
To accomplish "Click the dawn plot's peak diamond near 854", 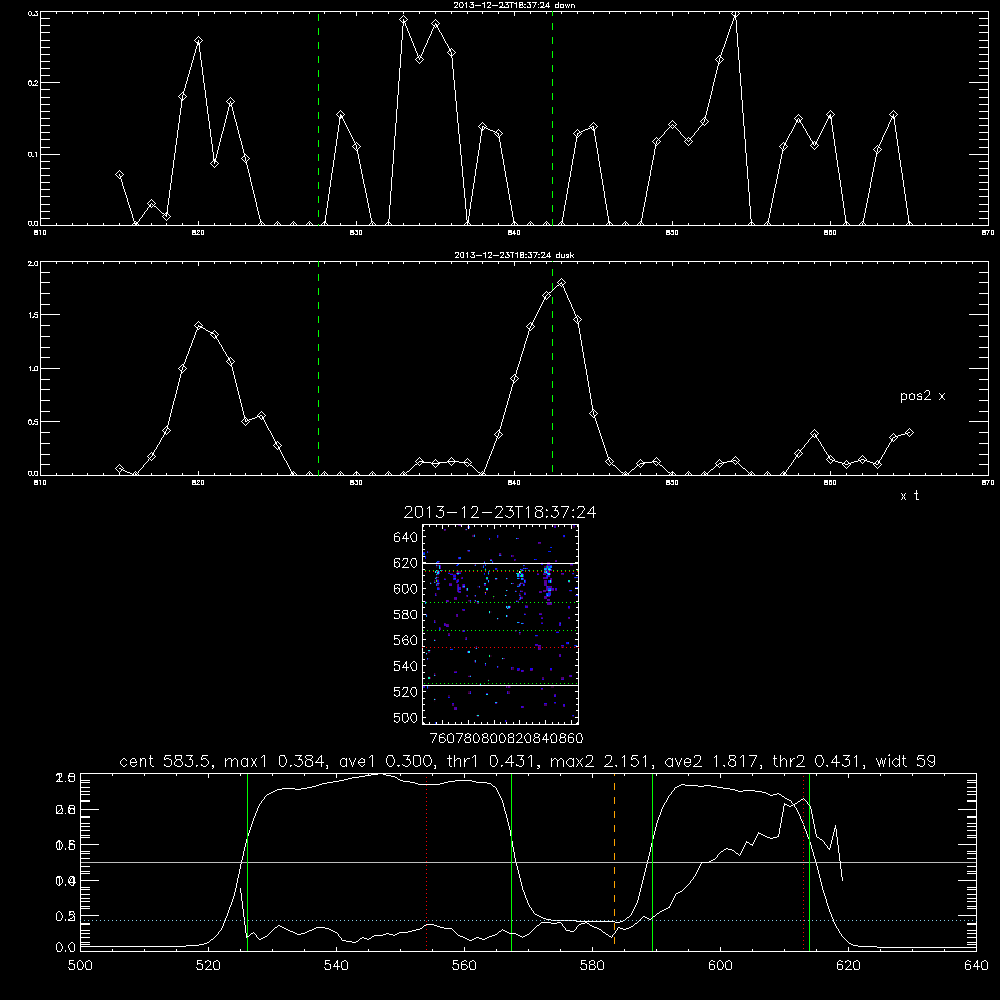I will coord(735,13).
